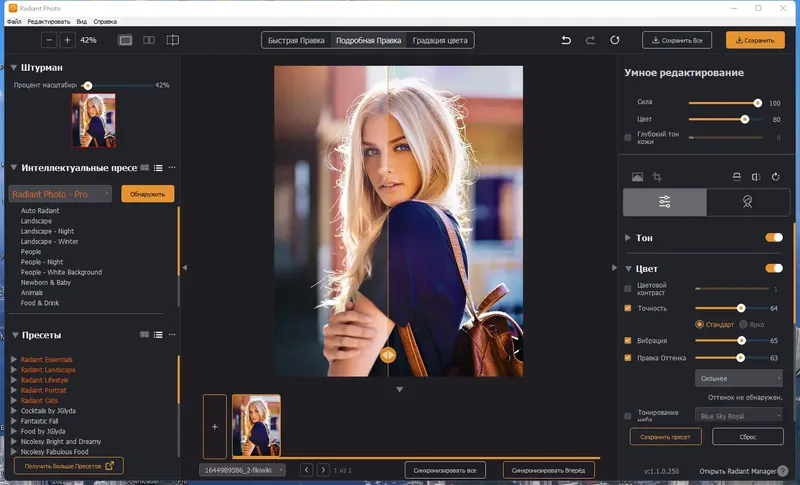Open the Справка menu
The image size is (800, 485).
click(105, 21)
